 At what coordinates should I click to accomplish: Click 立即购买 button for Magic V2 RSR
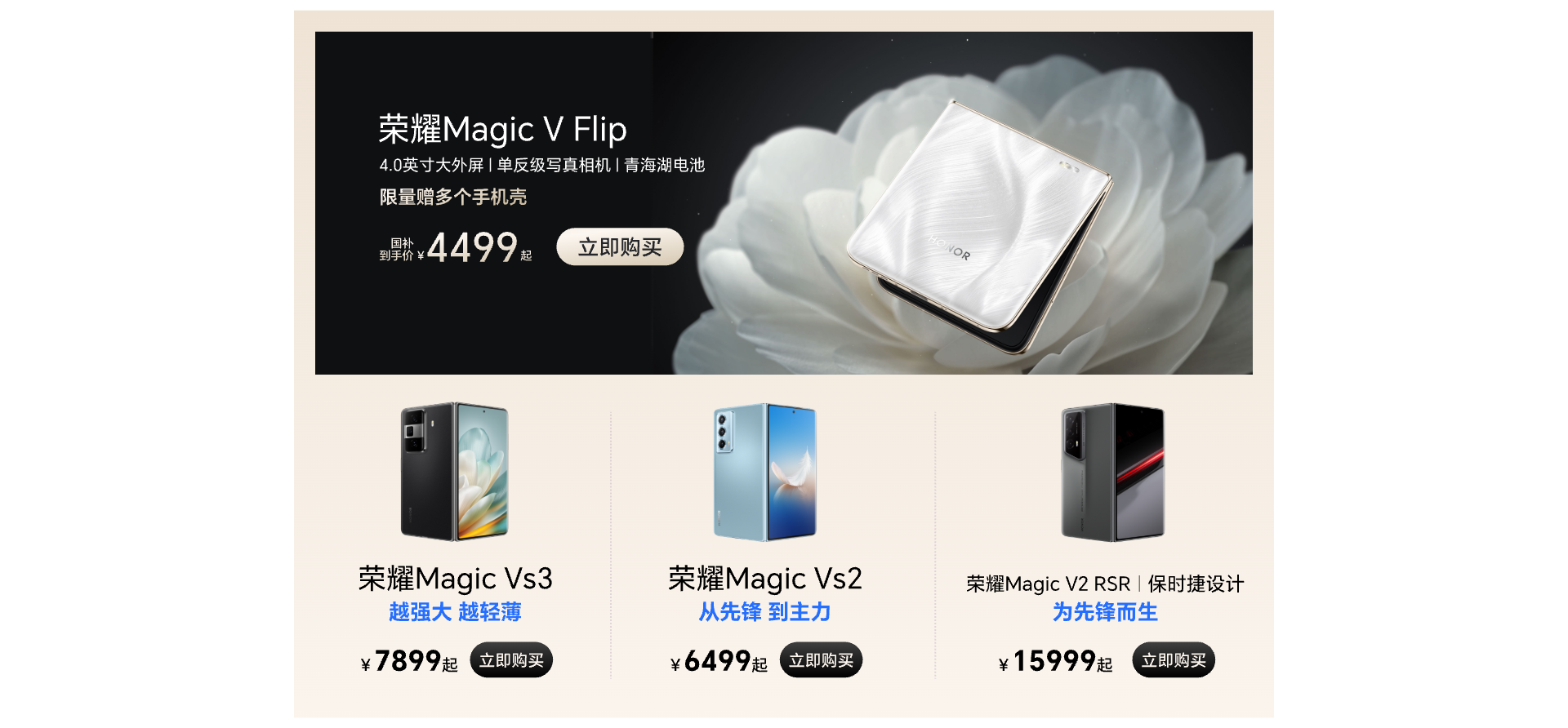tap(1174, 660)
